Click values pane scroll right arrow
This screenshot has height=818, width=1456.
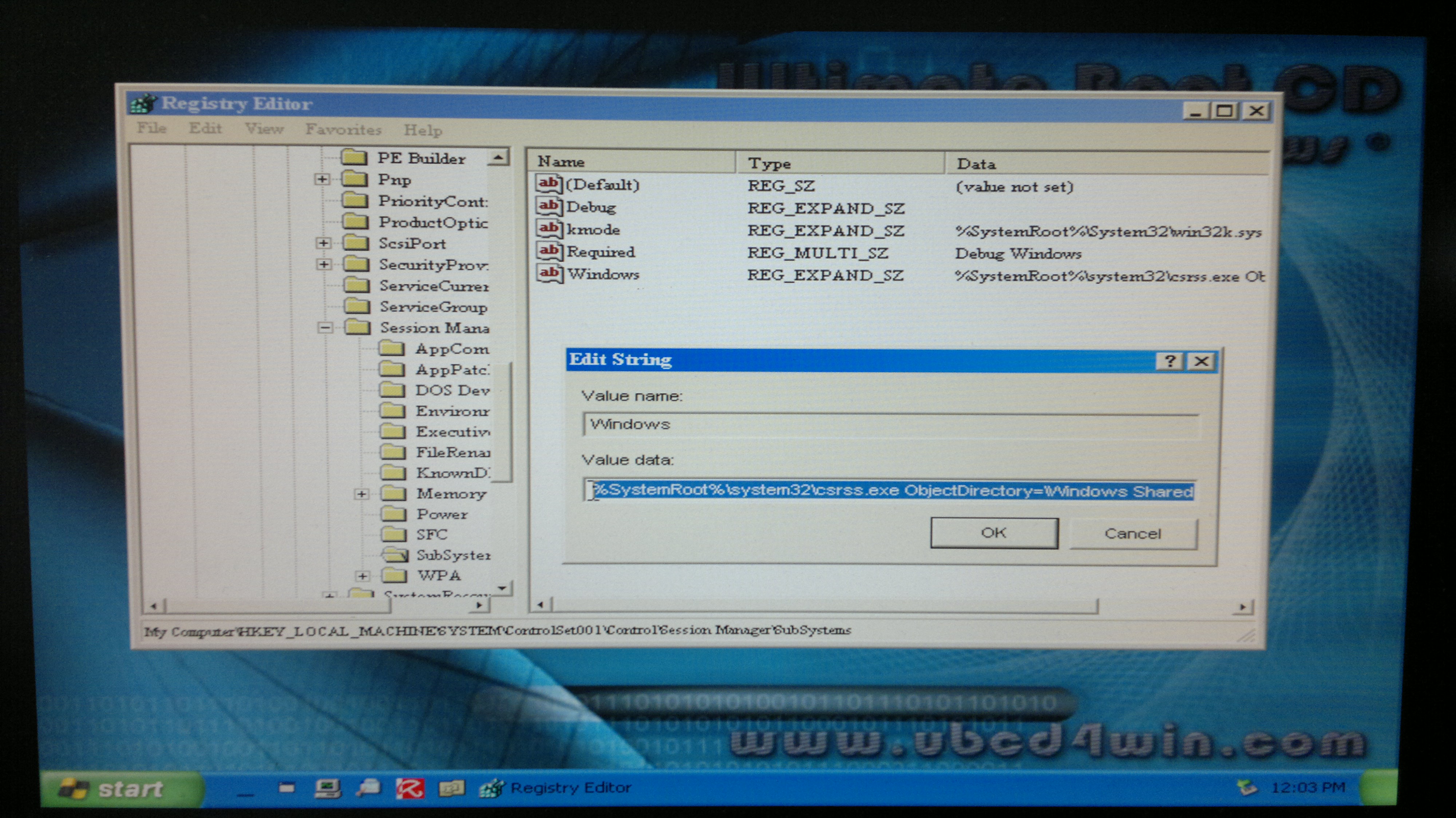pos(1242,607)
